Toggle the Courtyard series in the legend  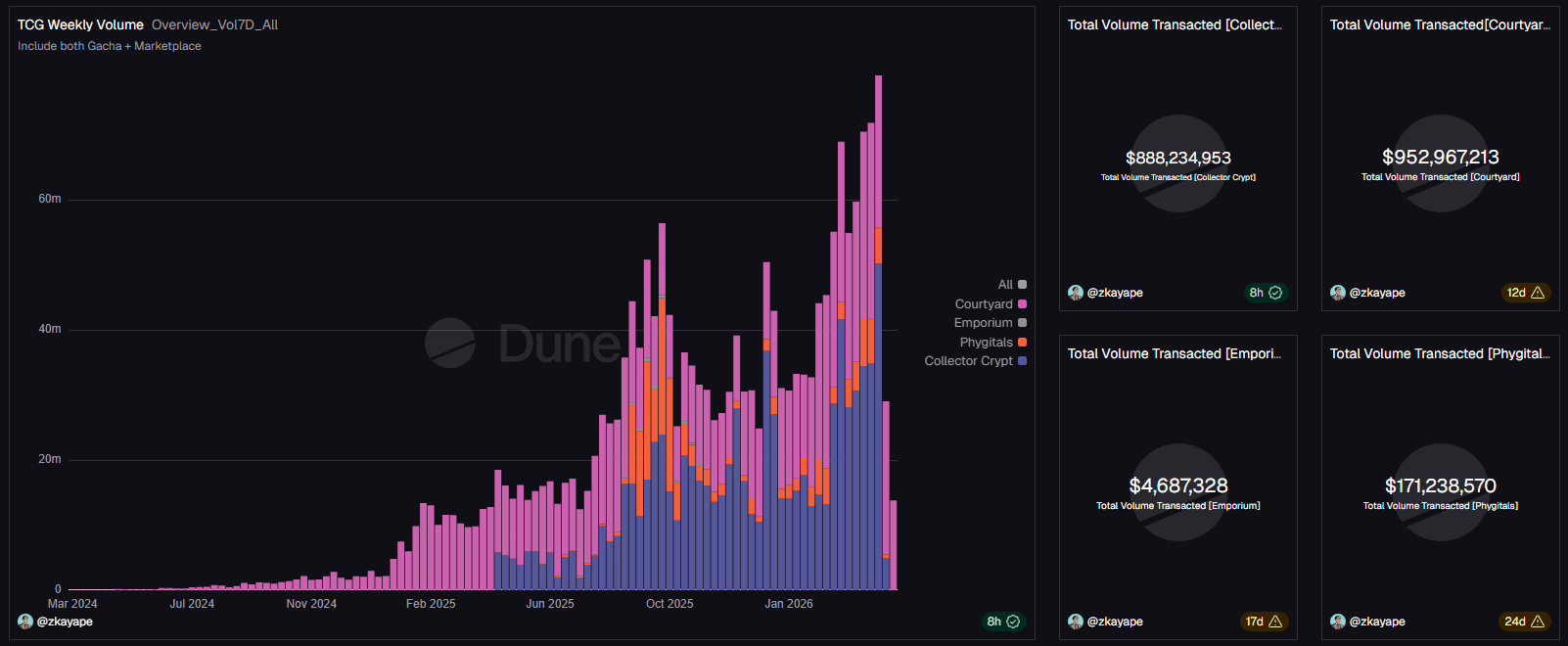click(x=991, y=304)
